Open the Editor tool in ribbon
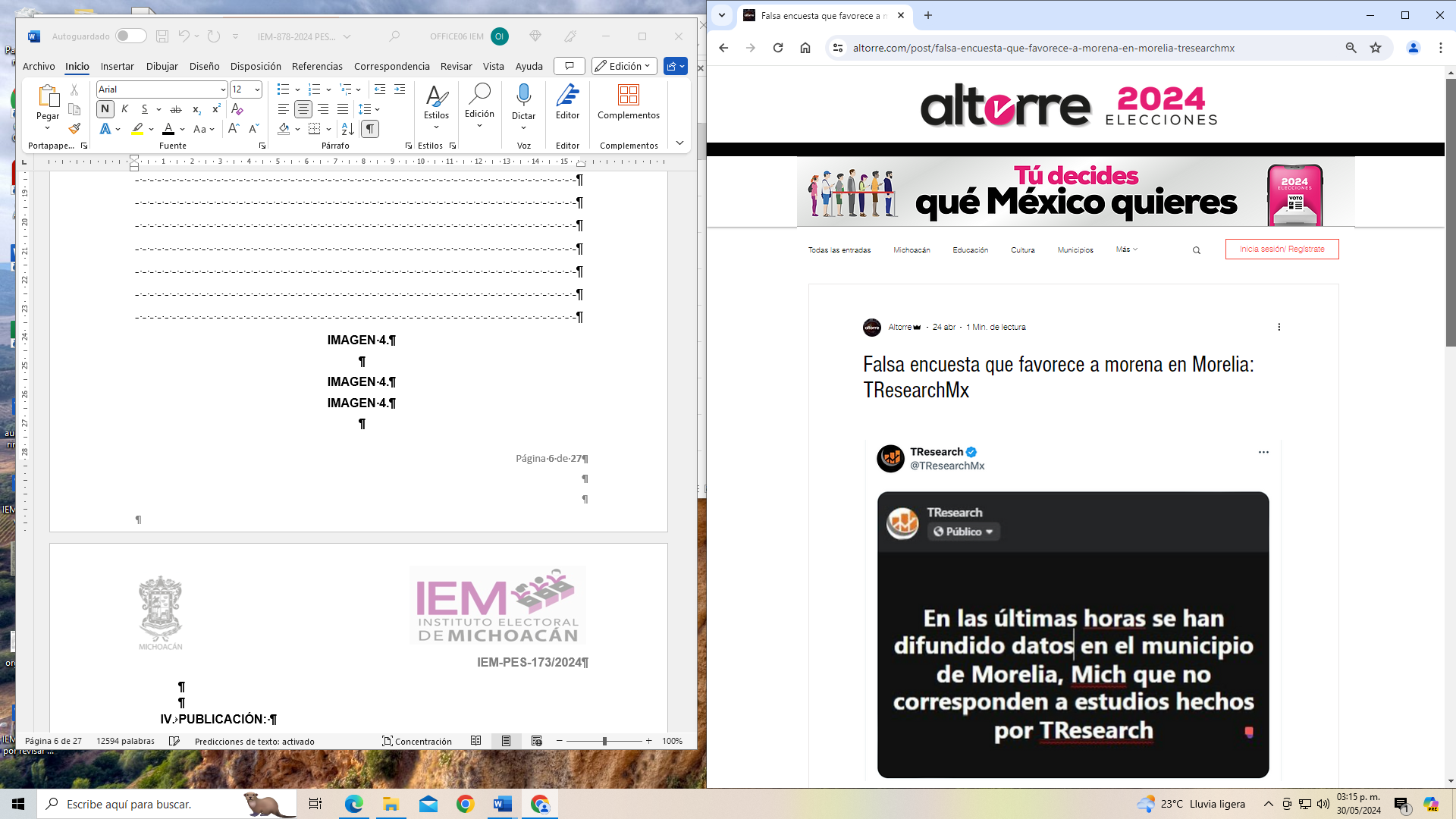1456x819 pixels. 567,102
